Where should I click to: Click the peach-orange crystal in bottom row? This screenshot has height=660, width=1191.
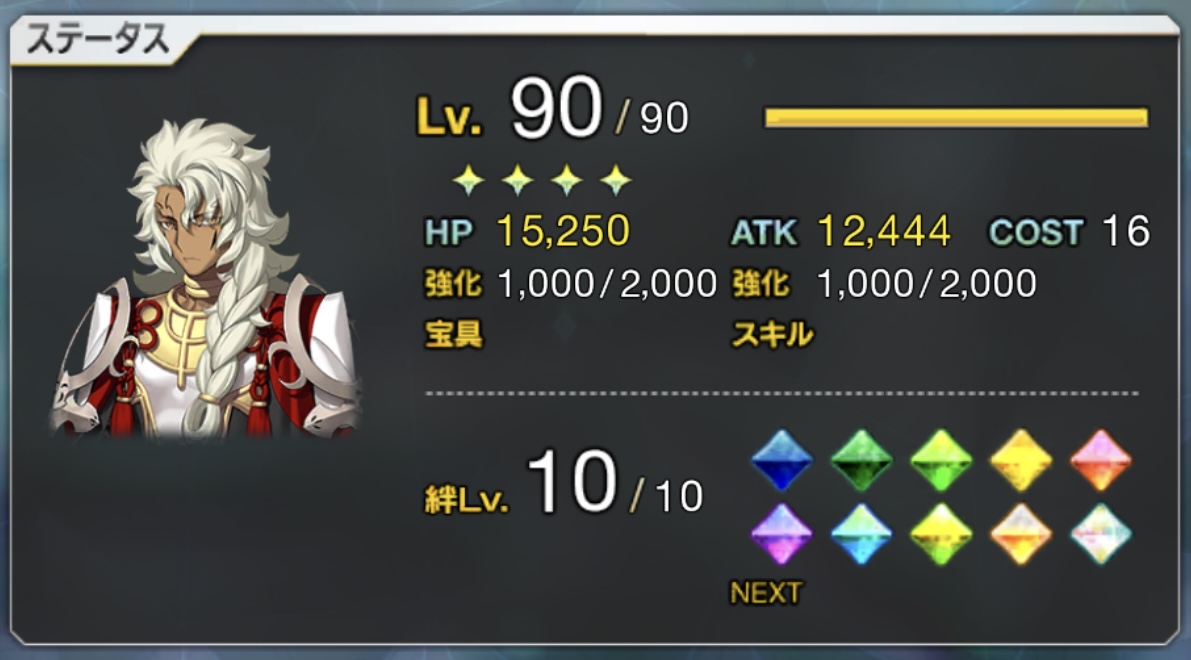point(1021,534)
